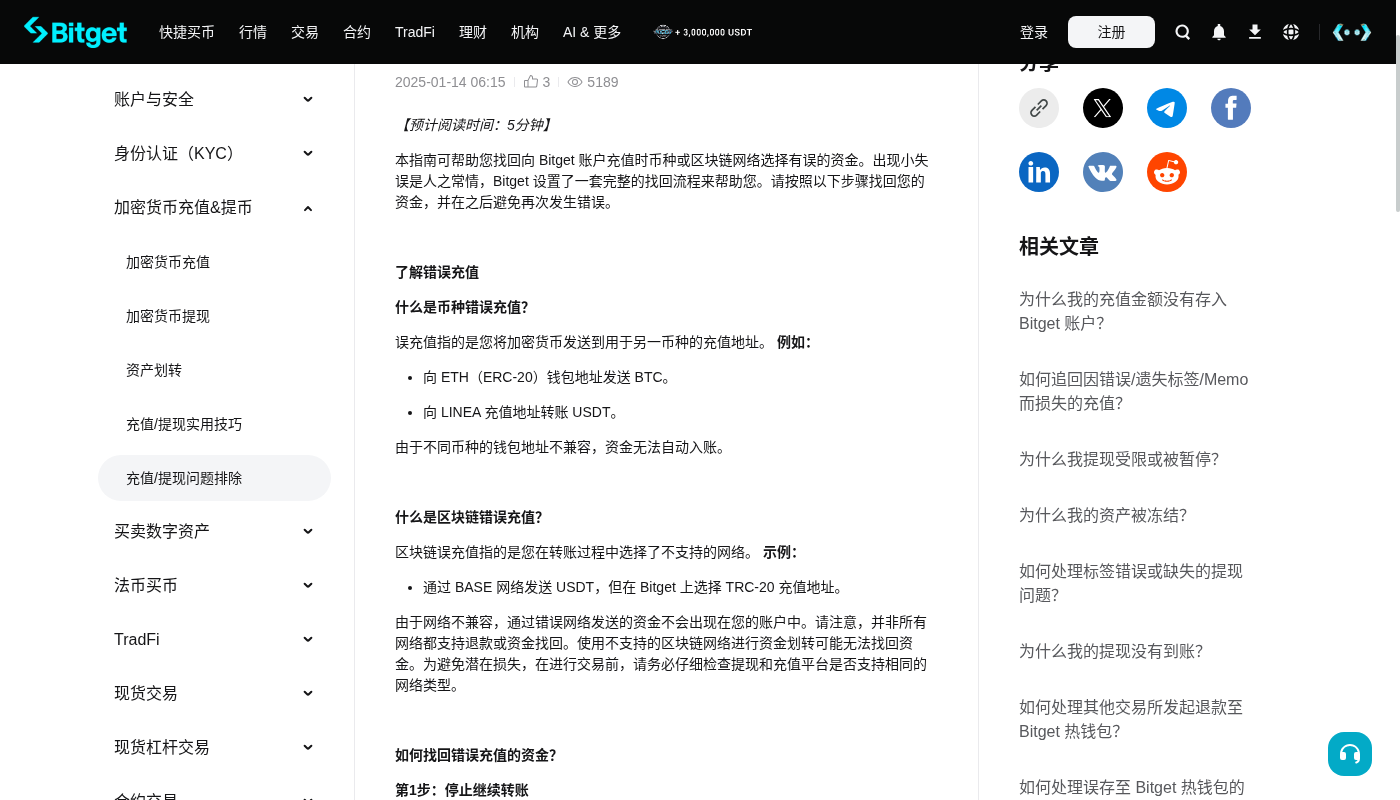
Task: Open article 为什么我的提现没有到账
Action: (1111, 651)
